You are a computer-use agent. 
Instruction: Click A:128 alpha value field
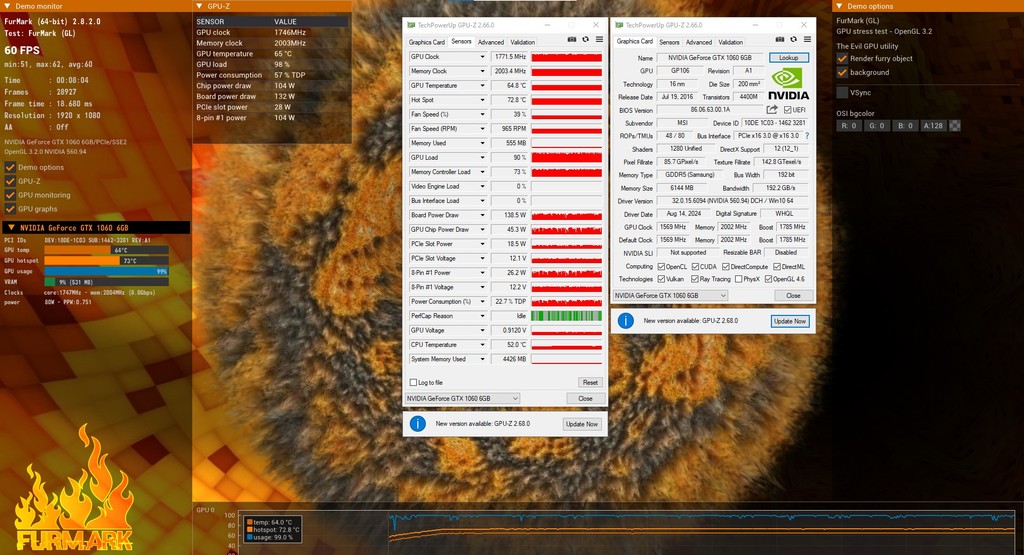coord(933,125)
